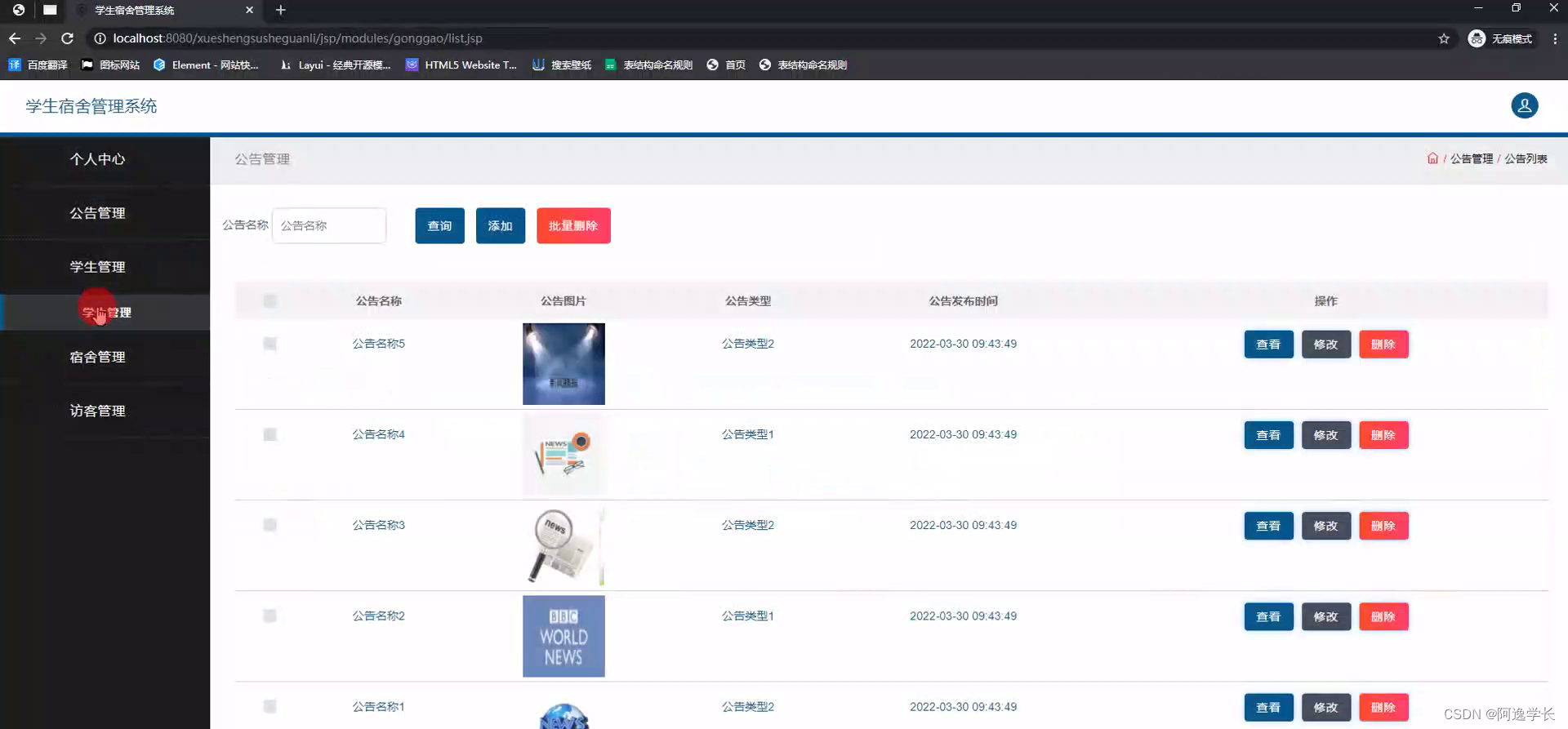This screenshot has height=729, width=1568.
Task: Click the BBC World News image
Action: tap(563, 636)
